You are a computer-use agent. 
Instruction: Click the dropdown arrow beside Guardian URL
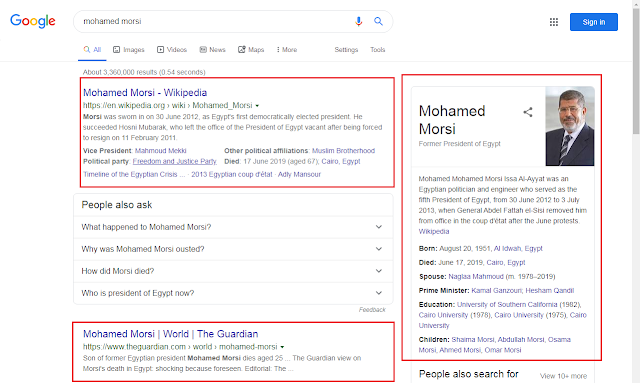[x=282, y=347]
